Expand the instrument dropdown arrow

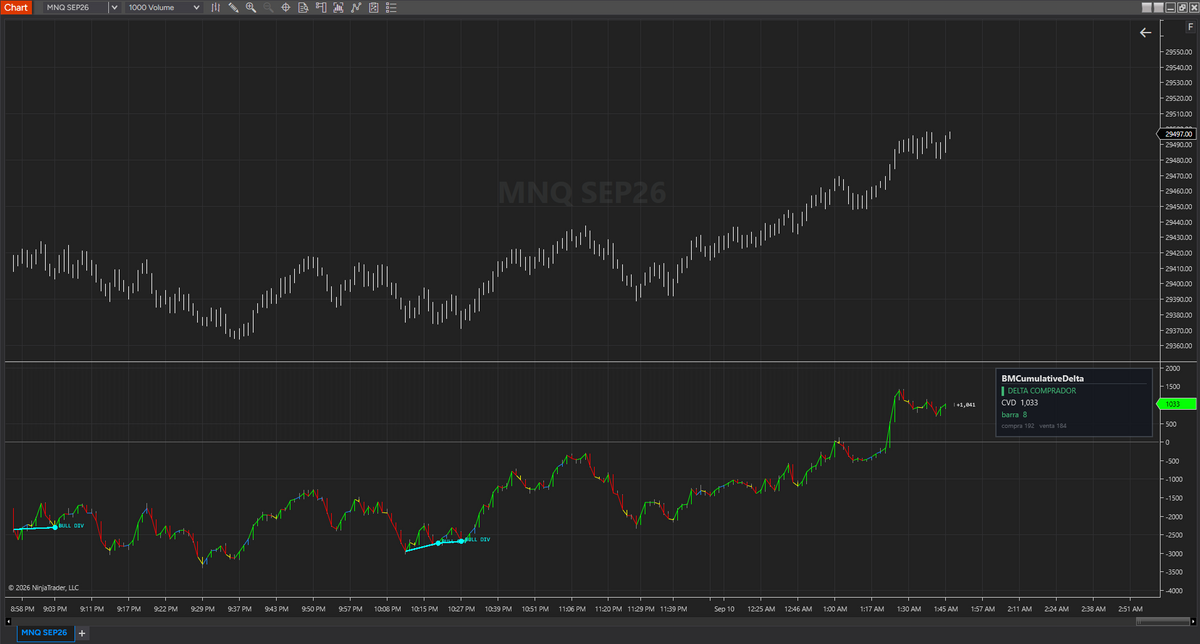point(115,7)
